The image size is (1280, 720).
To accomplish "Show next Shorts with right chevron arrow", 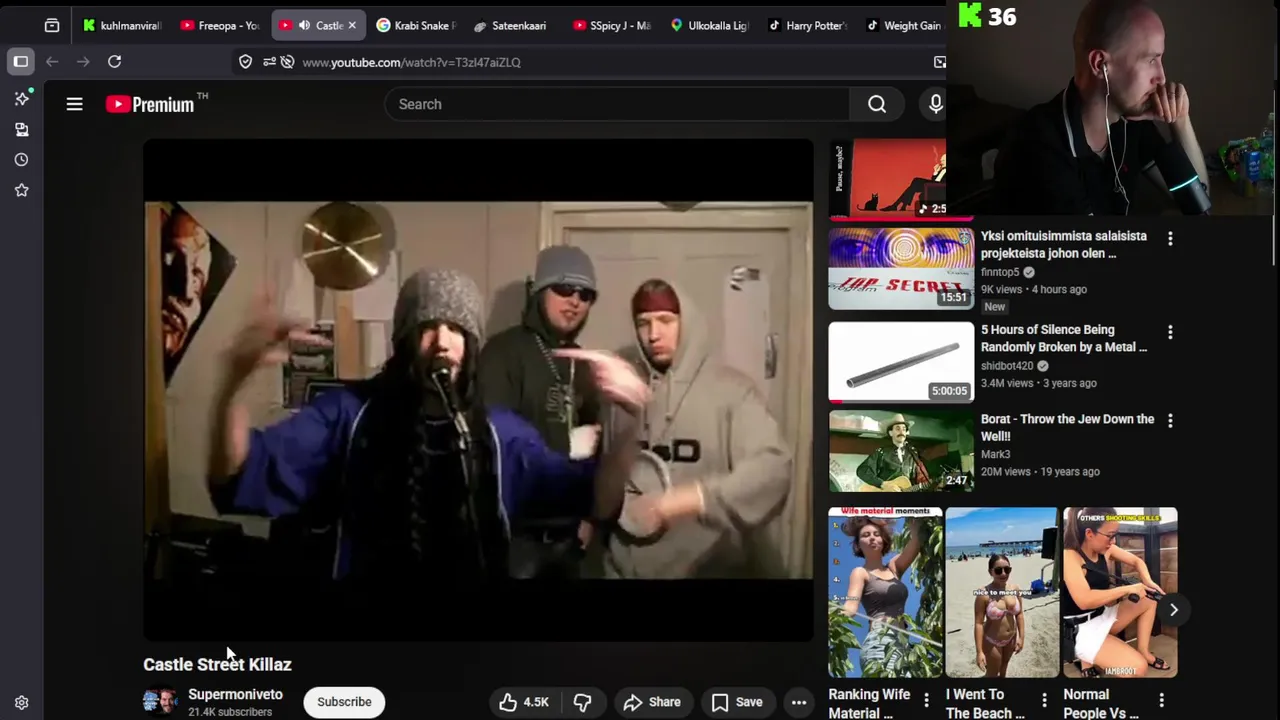I will [1173, 609].
